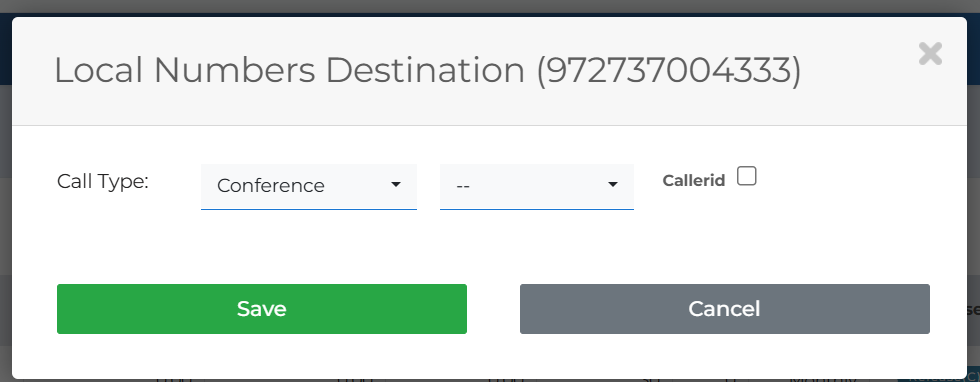
Task: Click the arrow beside Conference
Action: click(x=396, y=184)
